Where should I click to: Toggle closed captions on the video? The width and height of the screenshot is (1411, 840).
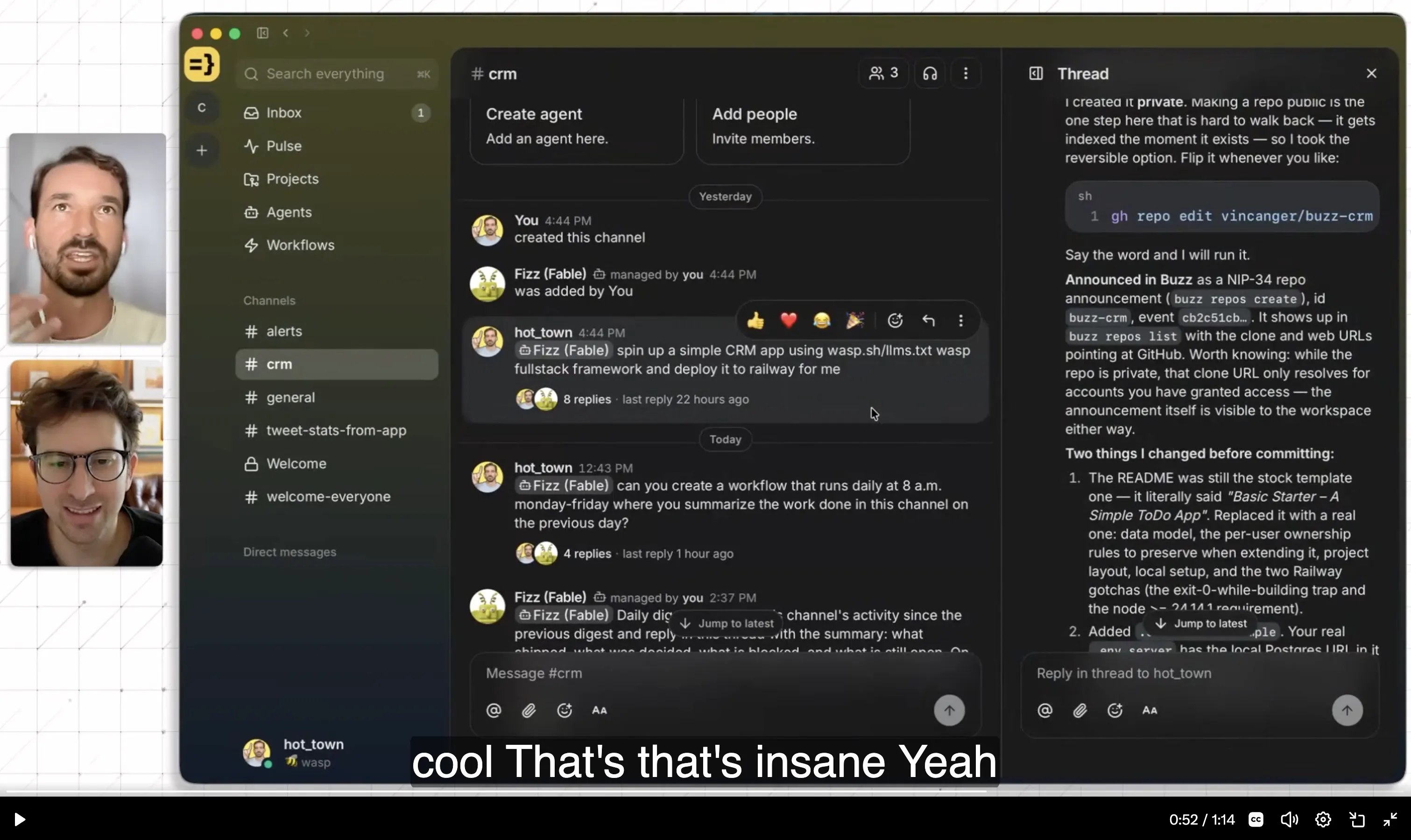1256,819
